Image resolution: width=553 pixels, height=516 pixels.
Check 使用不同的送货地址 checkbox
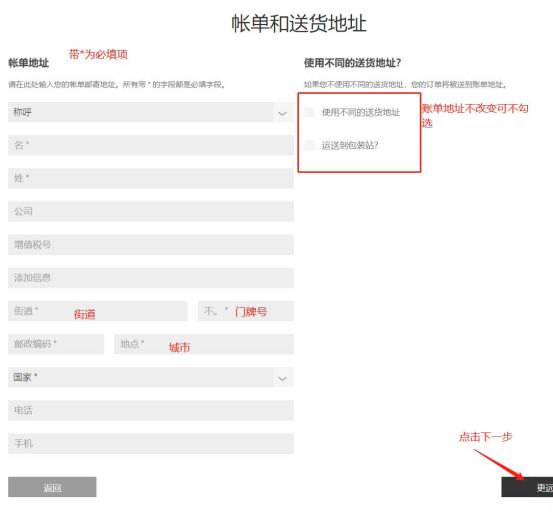coord(309,112)
